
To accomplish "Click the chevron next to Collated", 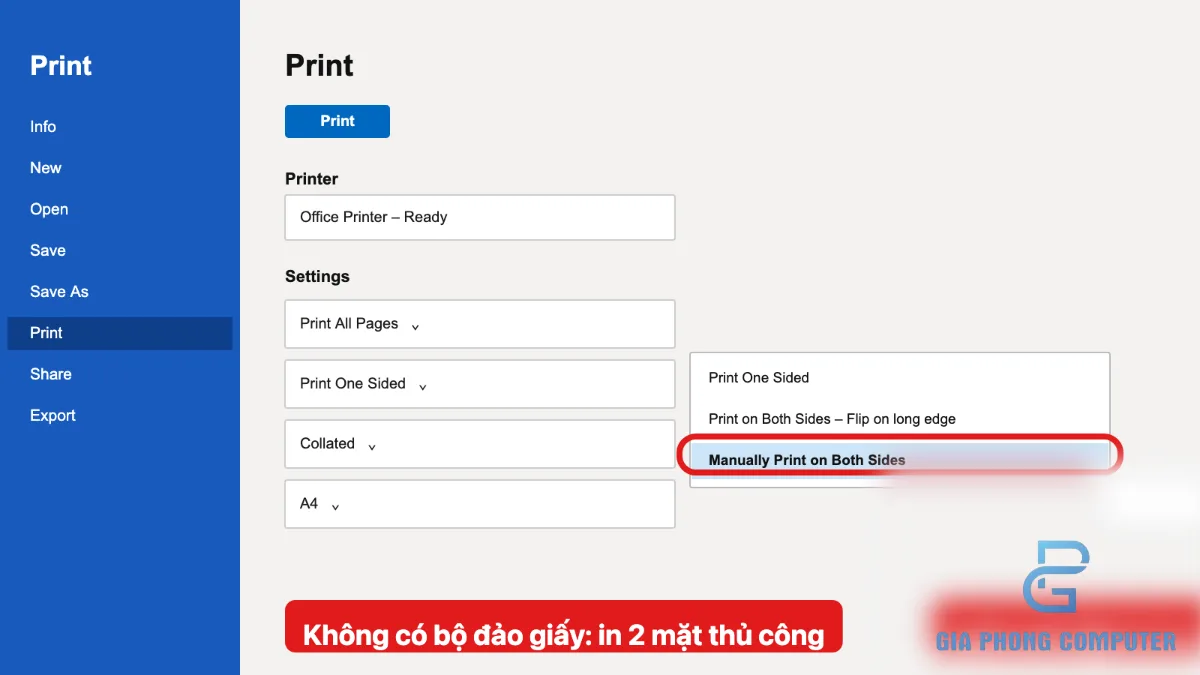I will coord(372,447).
